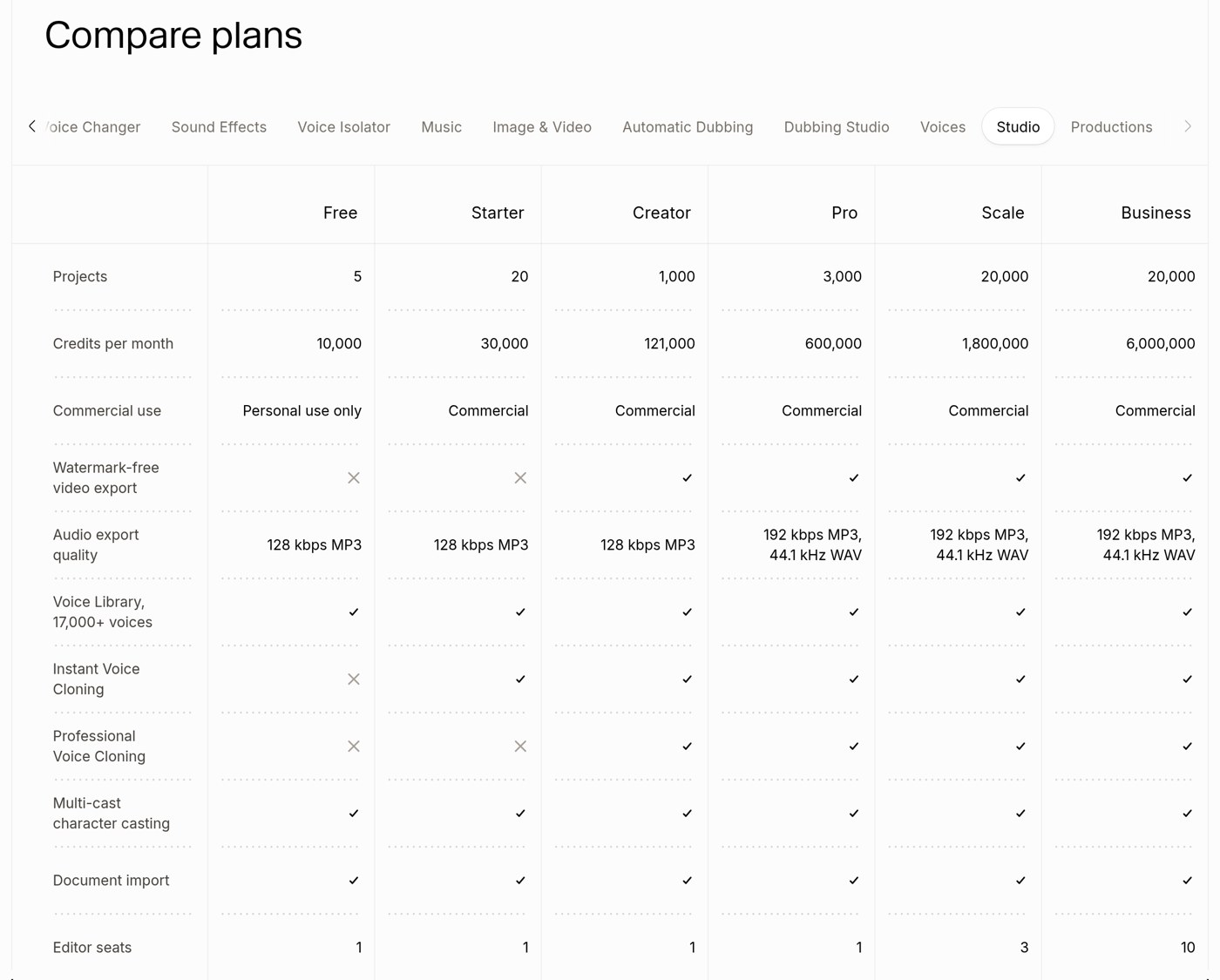The height and width of the screenshot is (980, 1220).
Task: Switch to the Dubbing Studio tab
Action: coord(837,127)
